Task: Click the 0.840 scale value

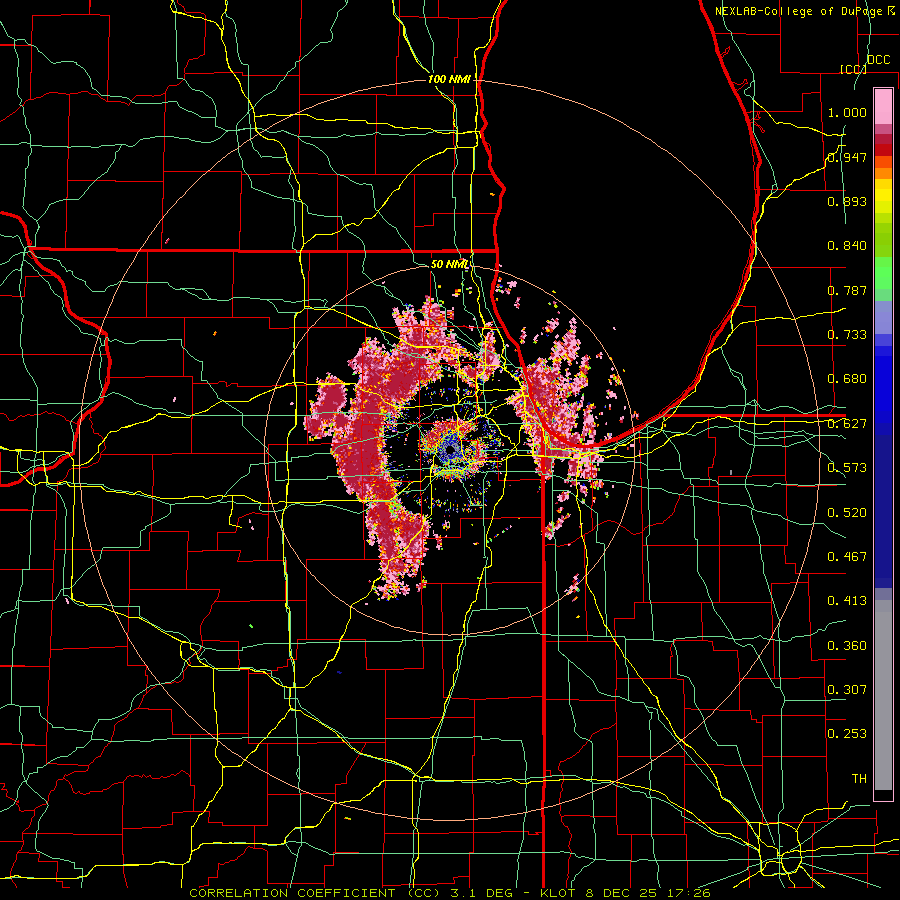Action: [847, 246]
